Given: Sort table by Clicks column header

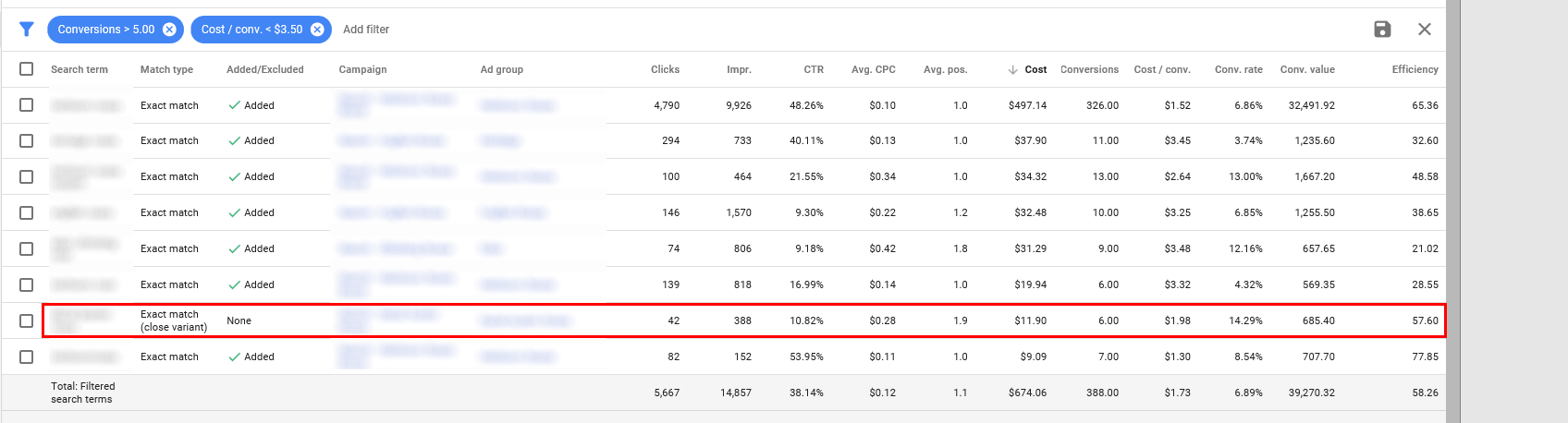Looking at the screenshot, I should click(665, 69).
